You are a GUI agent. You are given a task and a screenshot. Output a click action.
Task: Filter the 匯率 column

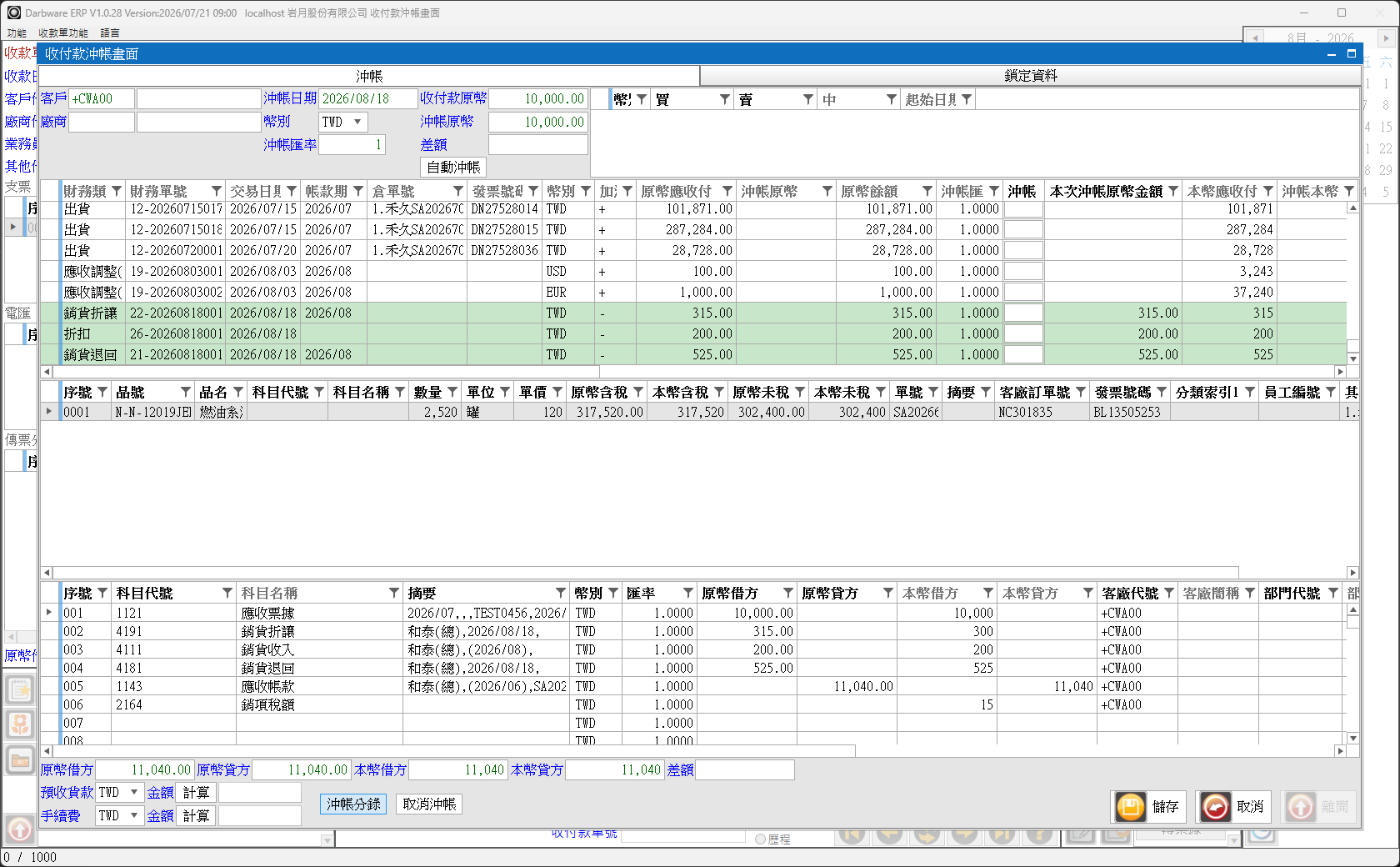688,593
